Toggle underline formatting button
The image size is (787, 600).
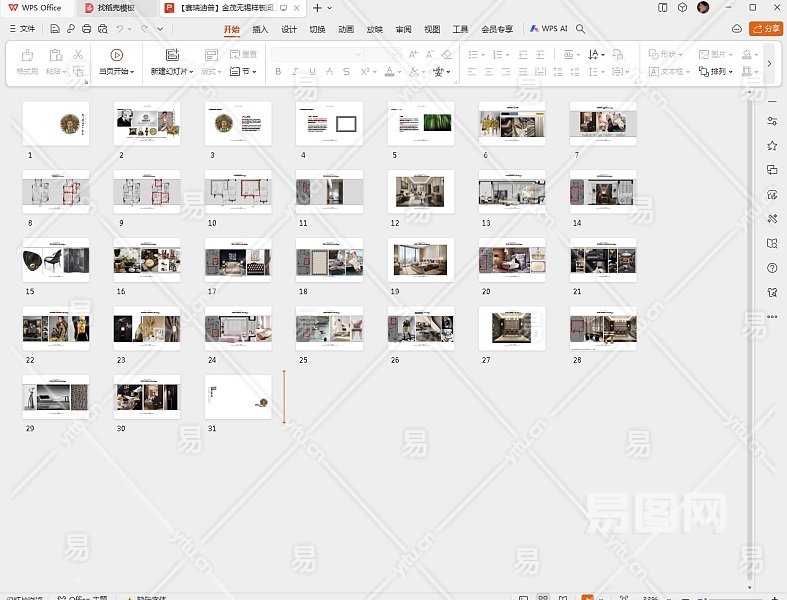coord(312,72)
